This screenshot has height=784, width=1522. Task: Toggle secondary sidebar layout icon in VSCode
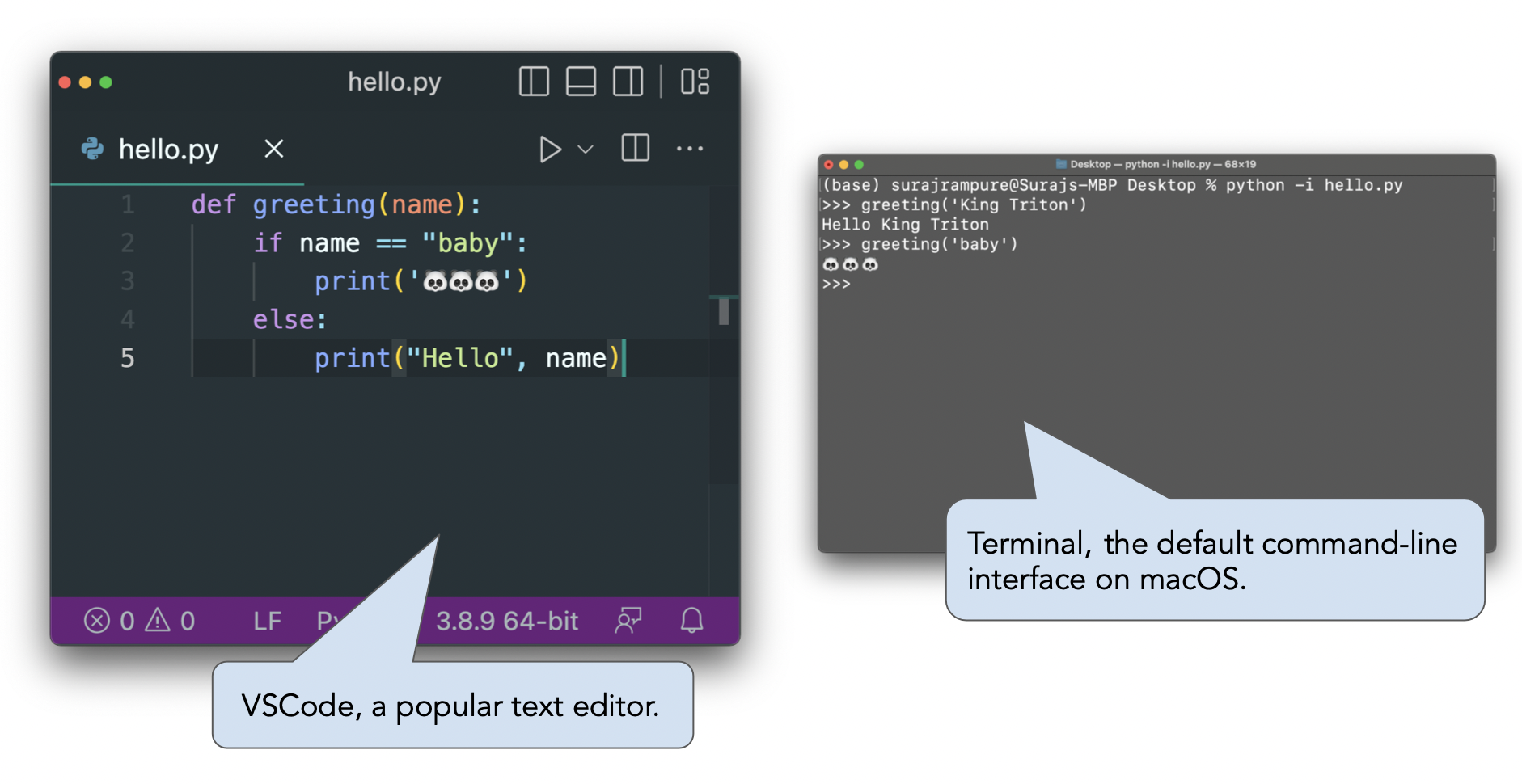pyautogui.click(x=628, y=82)
